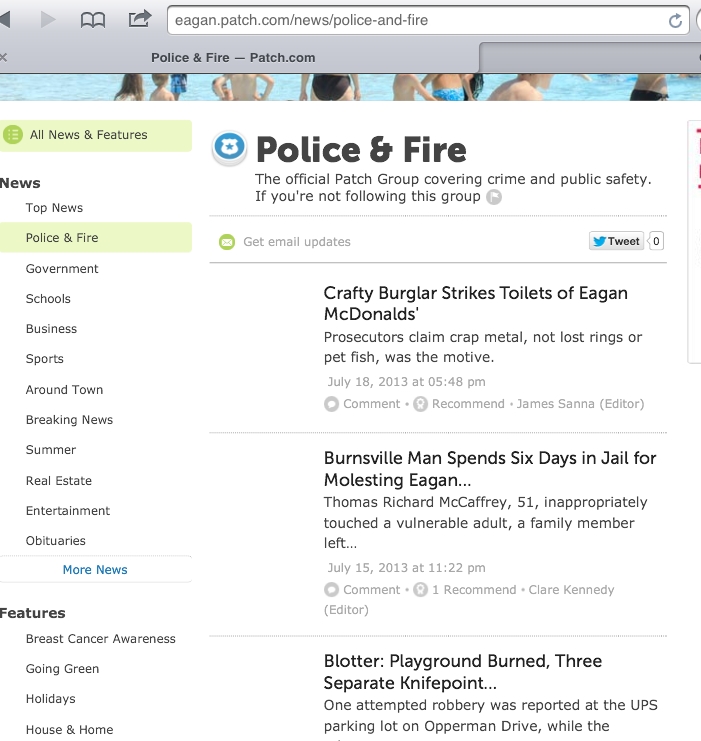Click the July 18, 2013 at 05:48 pm timestamp

407,382
